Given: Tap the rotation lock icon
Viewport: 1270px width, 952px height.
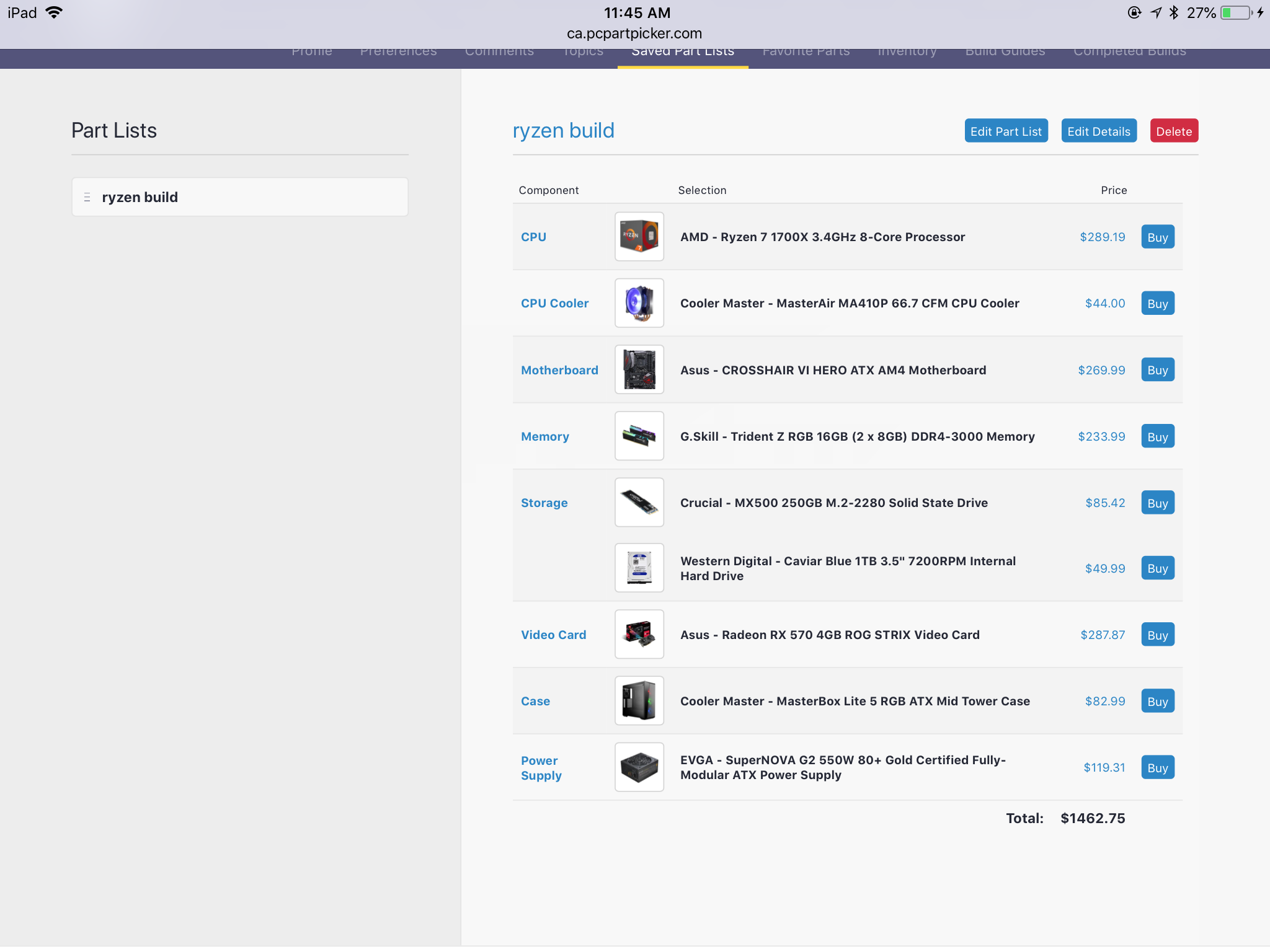Looking at the screenshot, I should [x=1134, y=12].
